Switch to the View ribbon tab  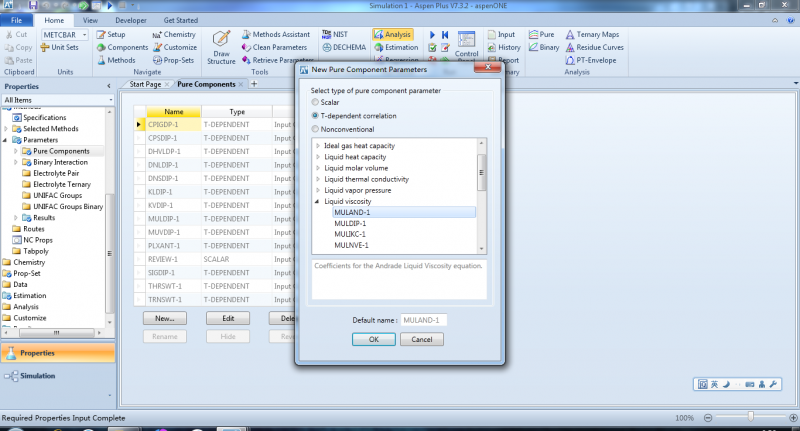click(x=90, y=20)
